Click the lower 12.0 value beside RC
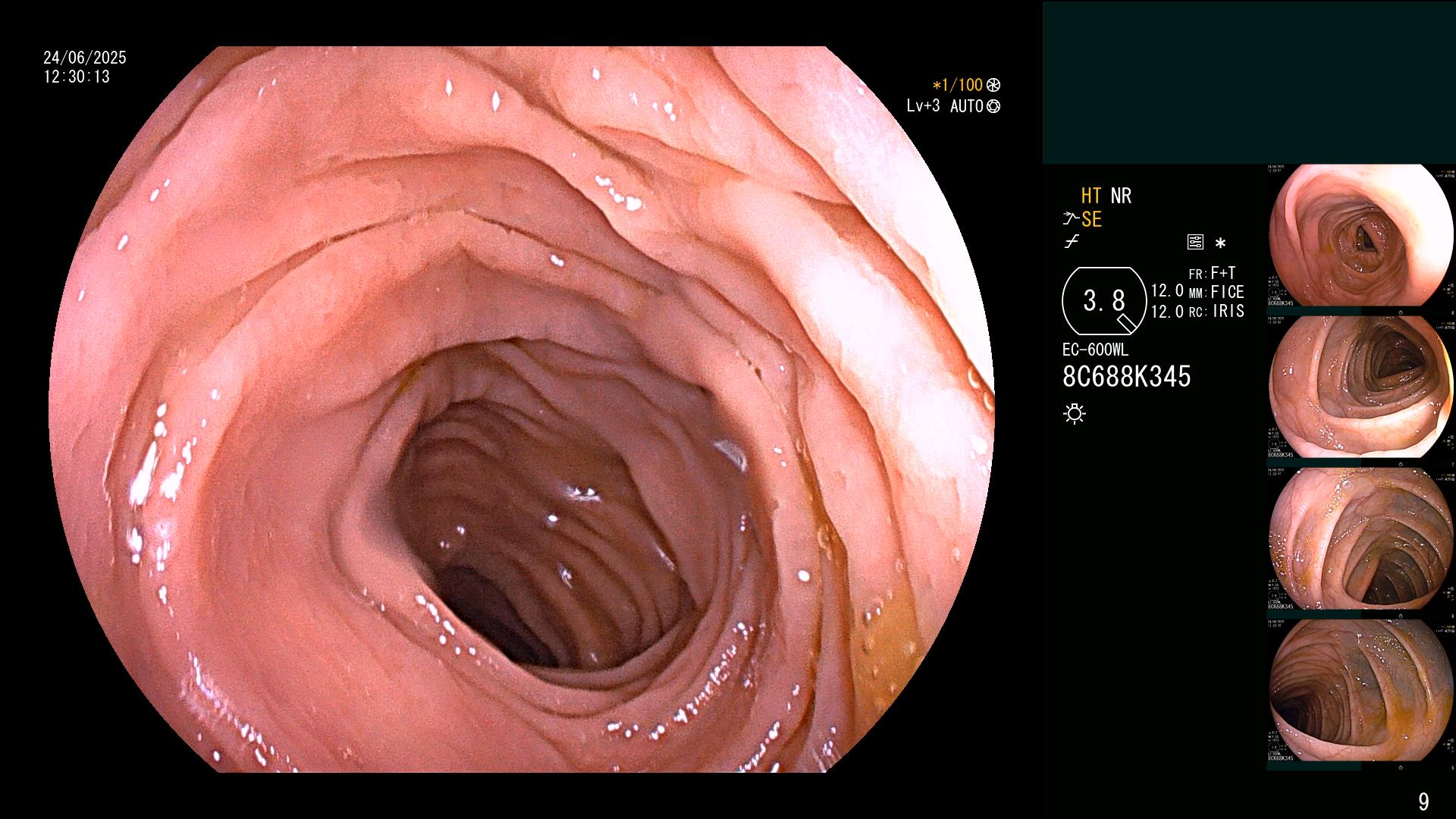The width and height of the screenshot is (1456, 819). tap(1167, 312)
